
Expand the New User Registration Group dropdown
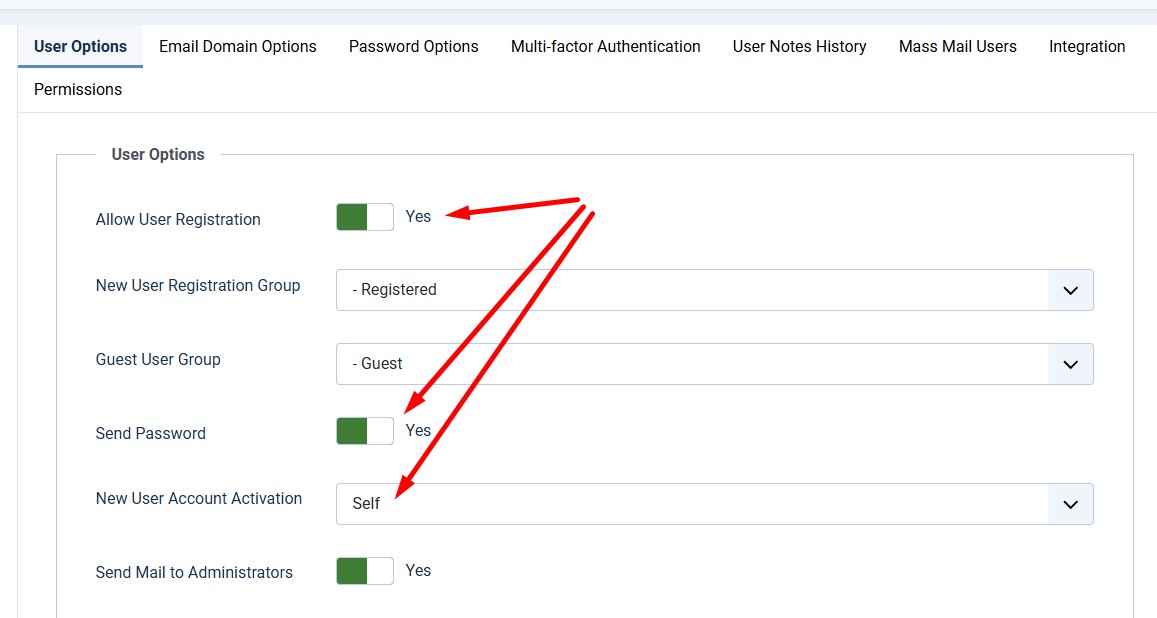714,290
